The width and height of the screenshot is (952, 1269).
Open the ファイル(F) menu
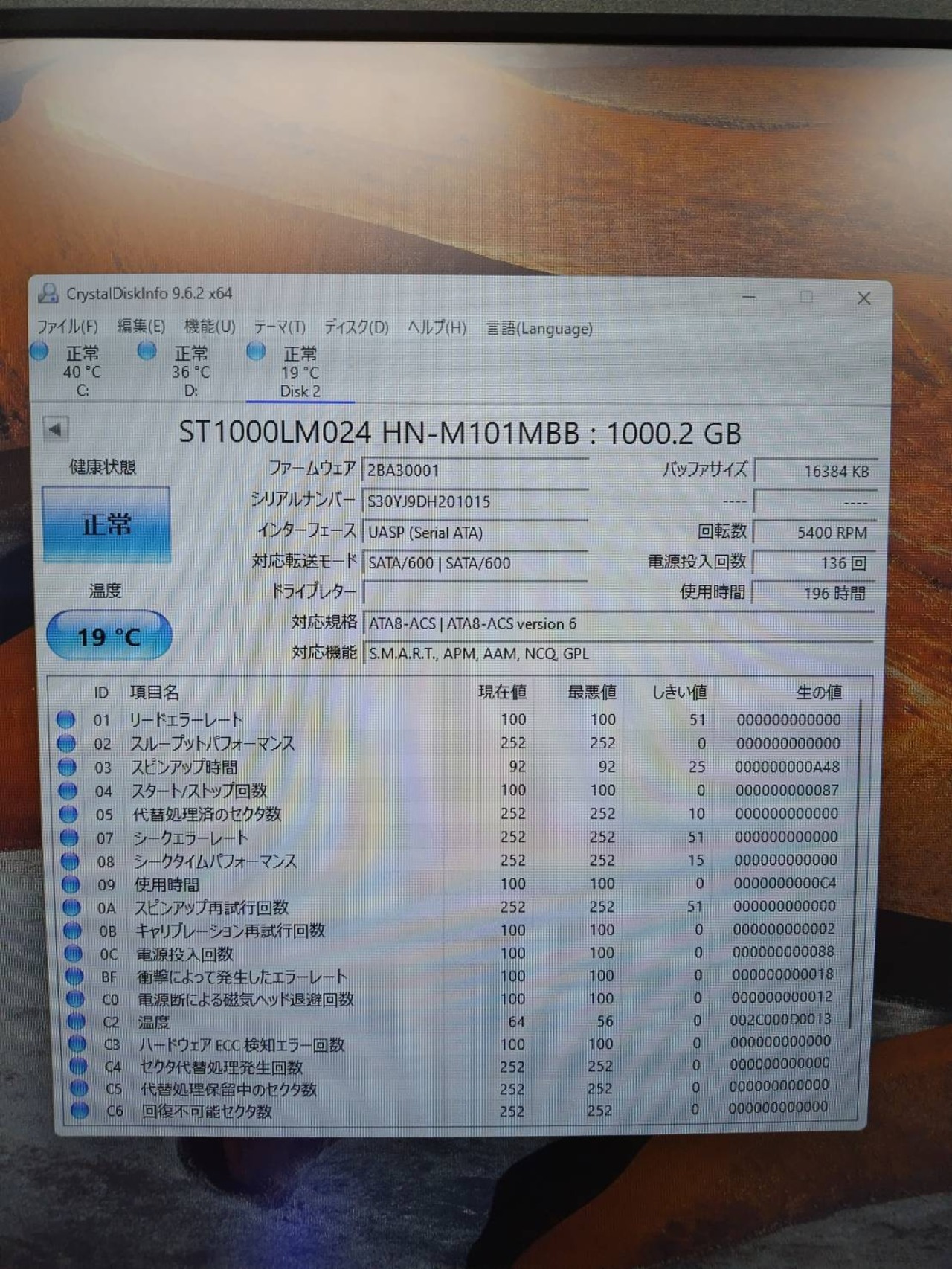(68, 327)
